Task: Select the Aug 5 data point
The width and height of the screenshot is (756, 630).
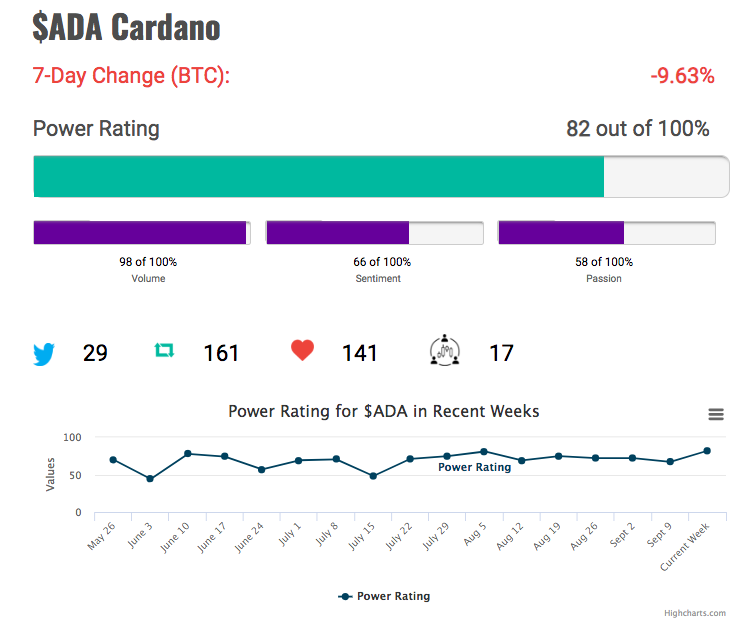Action: pyautogui.click(x=484, y=452)
